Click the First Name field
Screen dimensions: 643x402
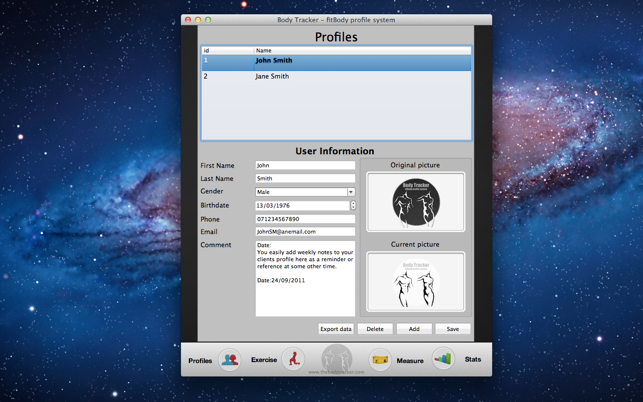coord(305,165)
